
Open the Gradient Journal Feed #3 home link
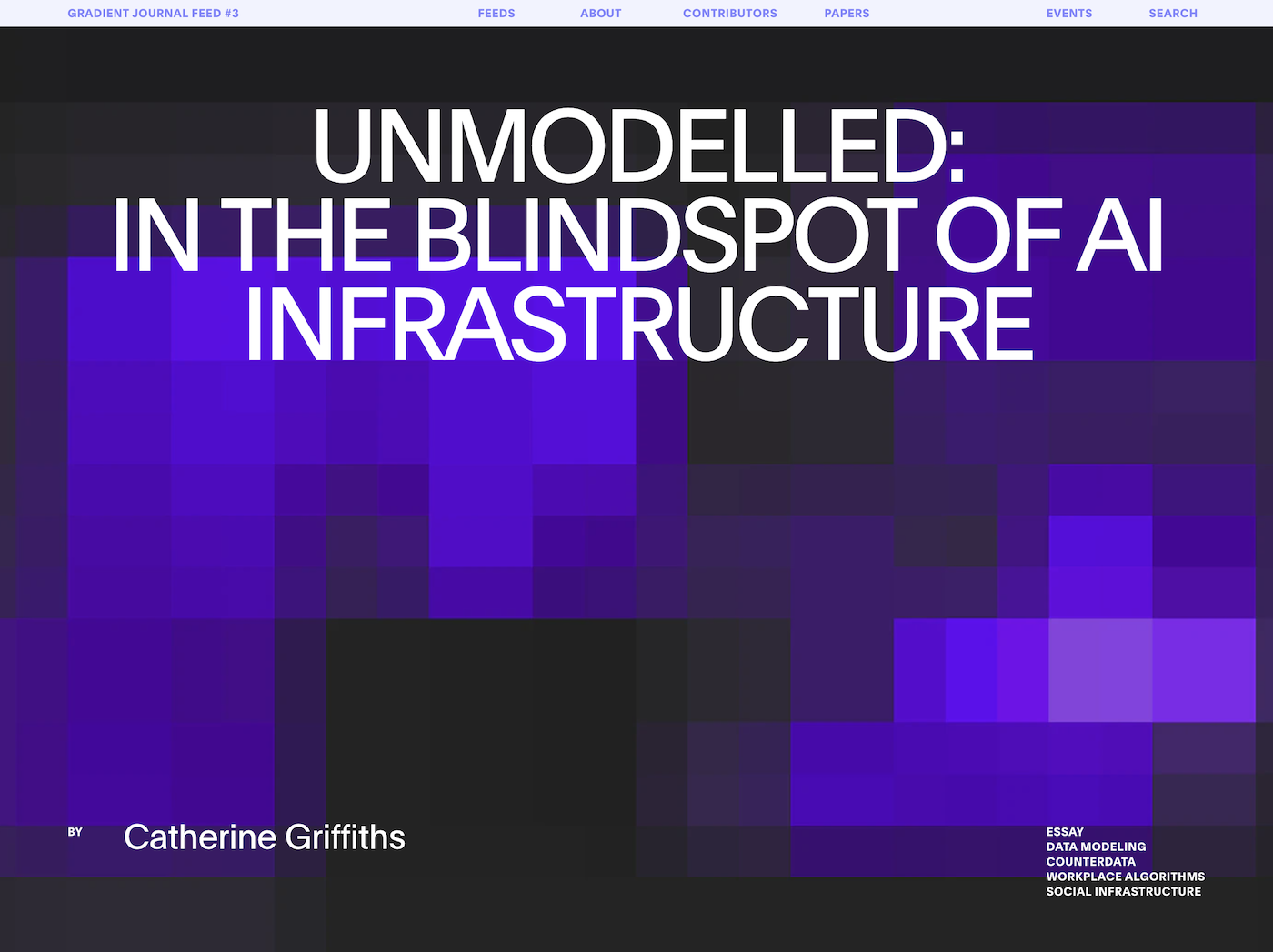click(153, 14)
